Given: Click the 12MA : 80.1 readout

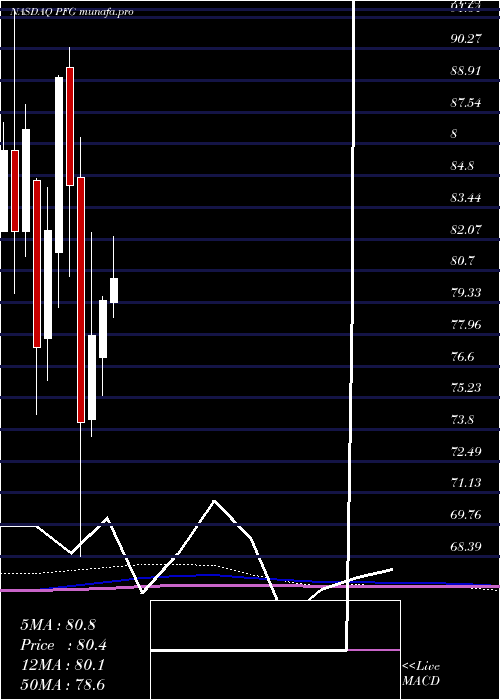Looking at the screenshot, I should click(62, 665).
